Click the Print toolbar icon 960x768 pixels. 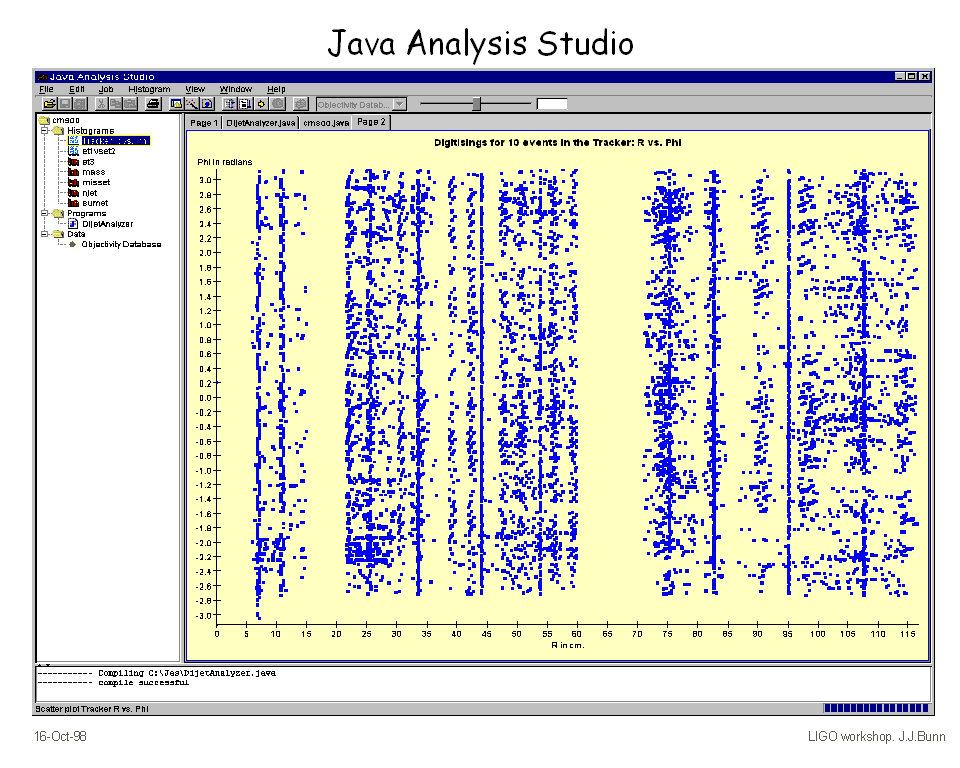pyautogui.click(x=152, y=103)
